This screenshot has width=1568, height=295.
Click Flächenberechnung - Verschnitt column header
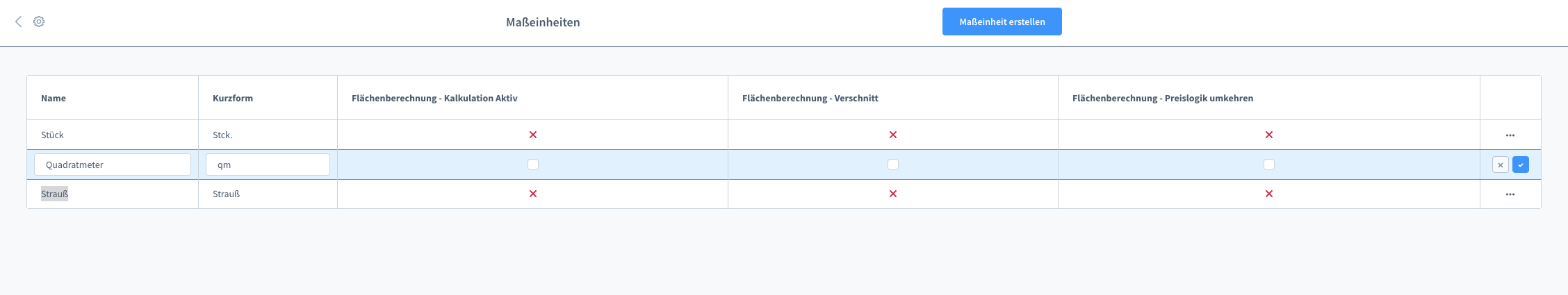point(810,98)
